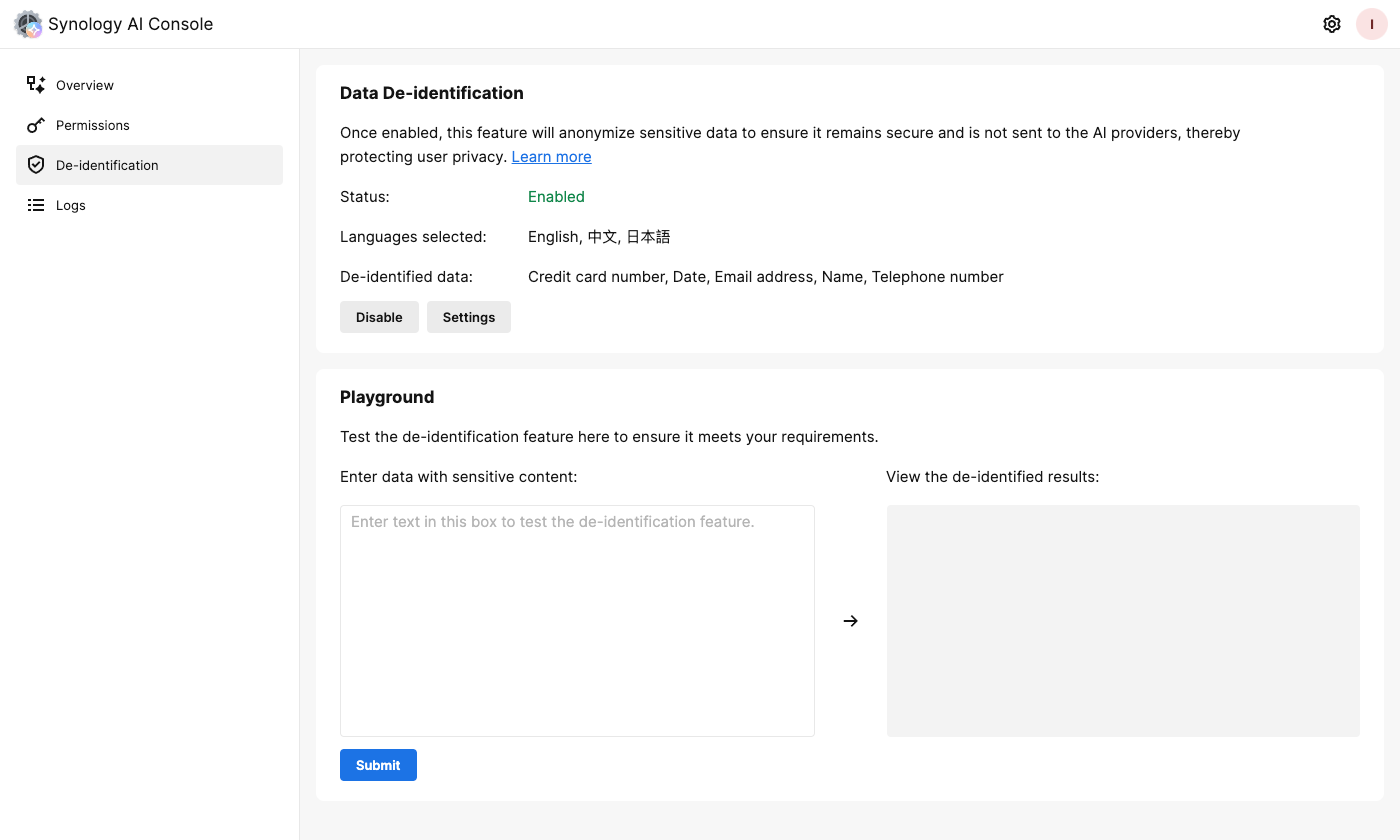Disable the data de-identification feature
The image size is (1400, 840).
379,317
